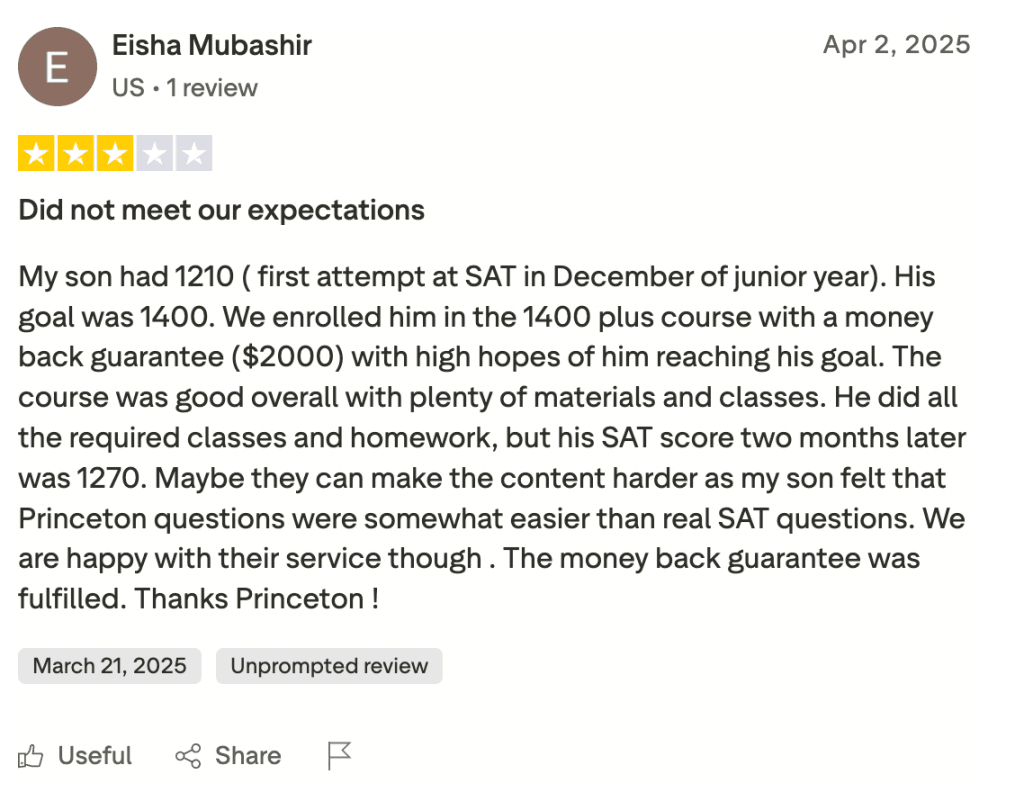This screenshot has height=801, width=1024.
Task: Click the fifth gray star in the rating
Action: coord(194,152)
